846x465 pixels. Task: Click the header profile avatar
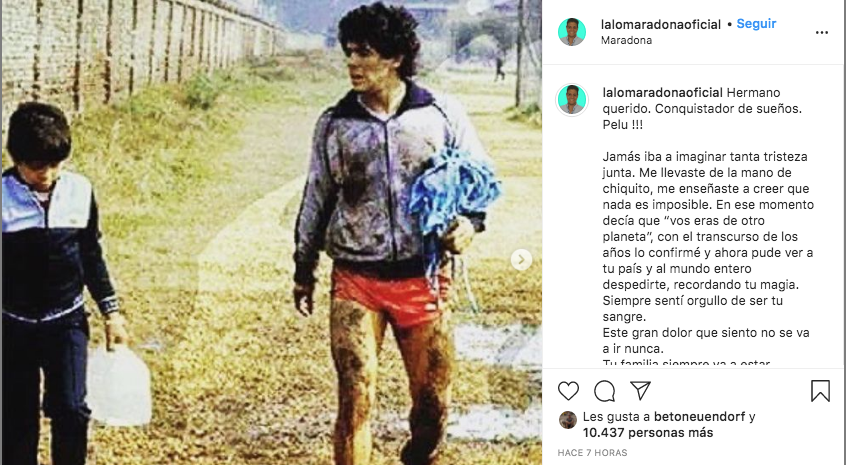[572, 32]
